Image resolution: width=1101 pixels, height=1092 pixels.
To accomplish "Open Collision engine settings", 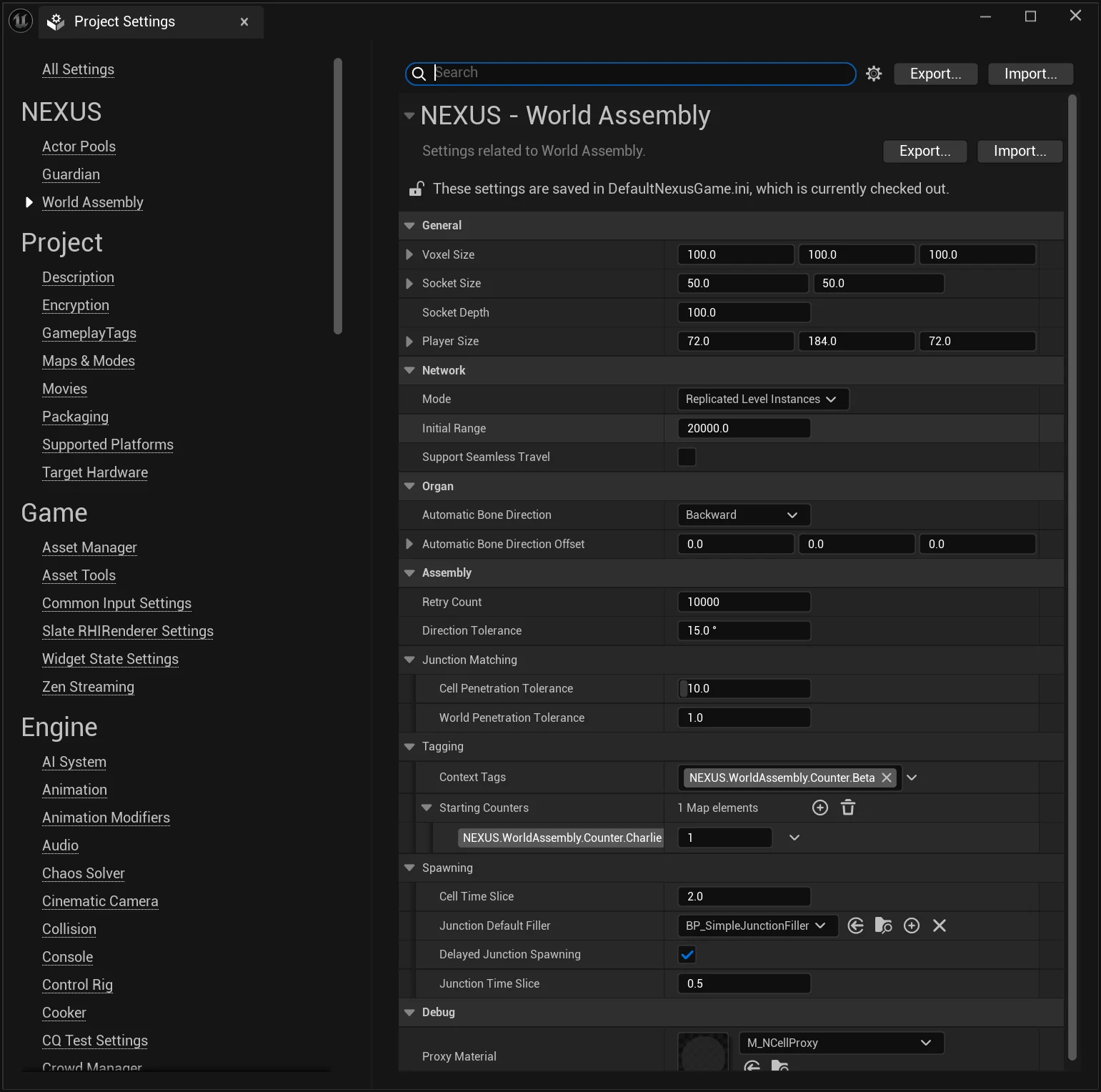I will click(x=69, y=929).
